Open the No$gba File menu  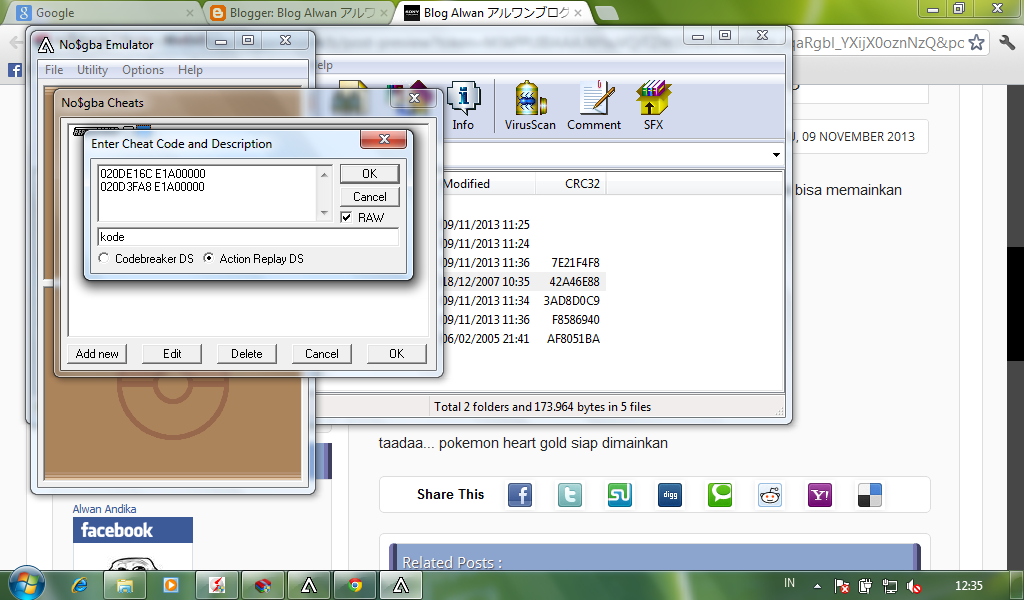pos(54,70)
